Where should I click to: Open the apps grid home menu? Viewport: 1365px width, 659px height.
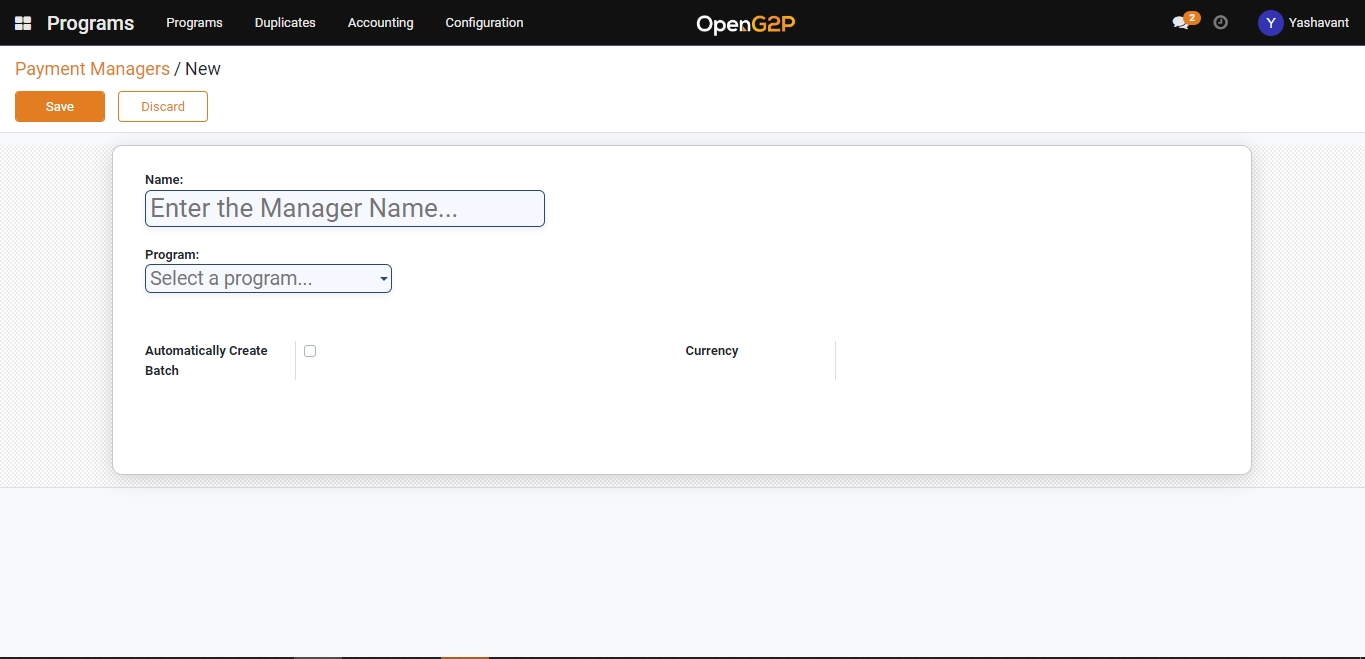23,23
